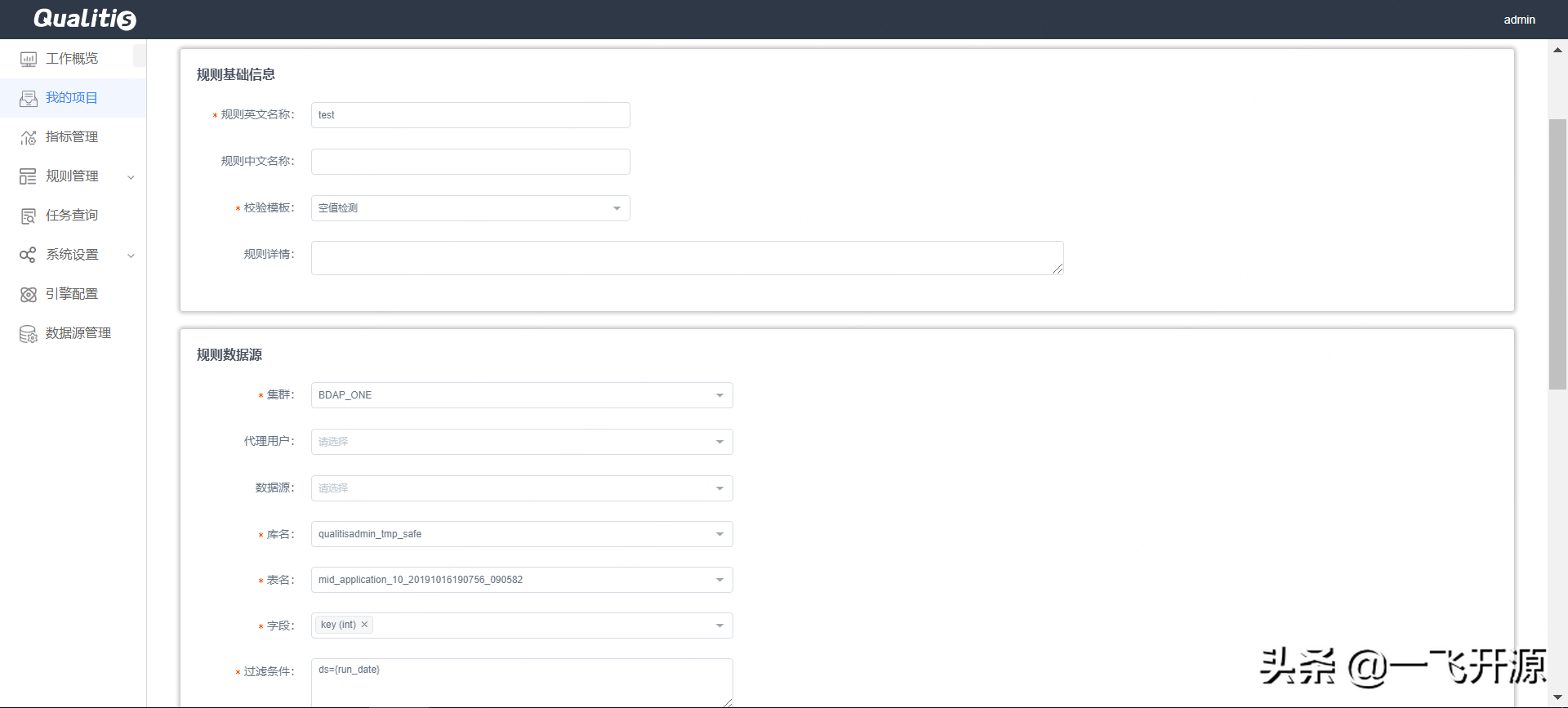This screenshot has height=708, width=1568.
Task: Click the 规则数据源 heading
Action: coord(229,354)
